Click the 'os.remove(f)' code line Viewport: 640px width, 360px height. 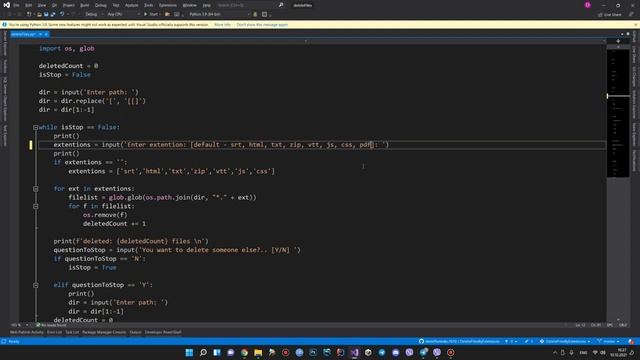click(x=105, y=215)
